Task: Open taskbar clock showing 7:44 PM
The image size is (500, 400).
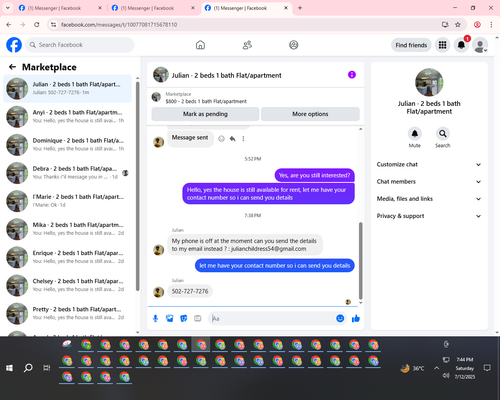Action: [465, 368]
